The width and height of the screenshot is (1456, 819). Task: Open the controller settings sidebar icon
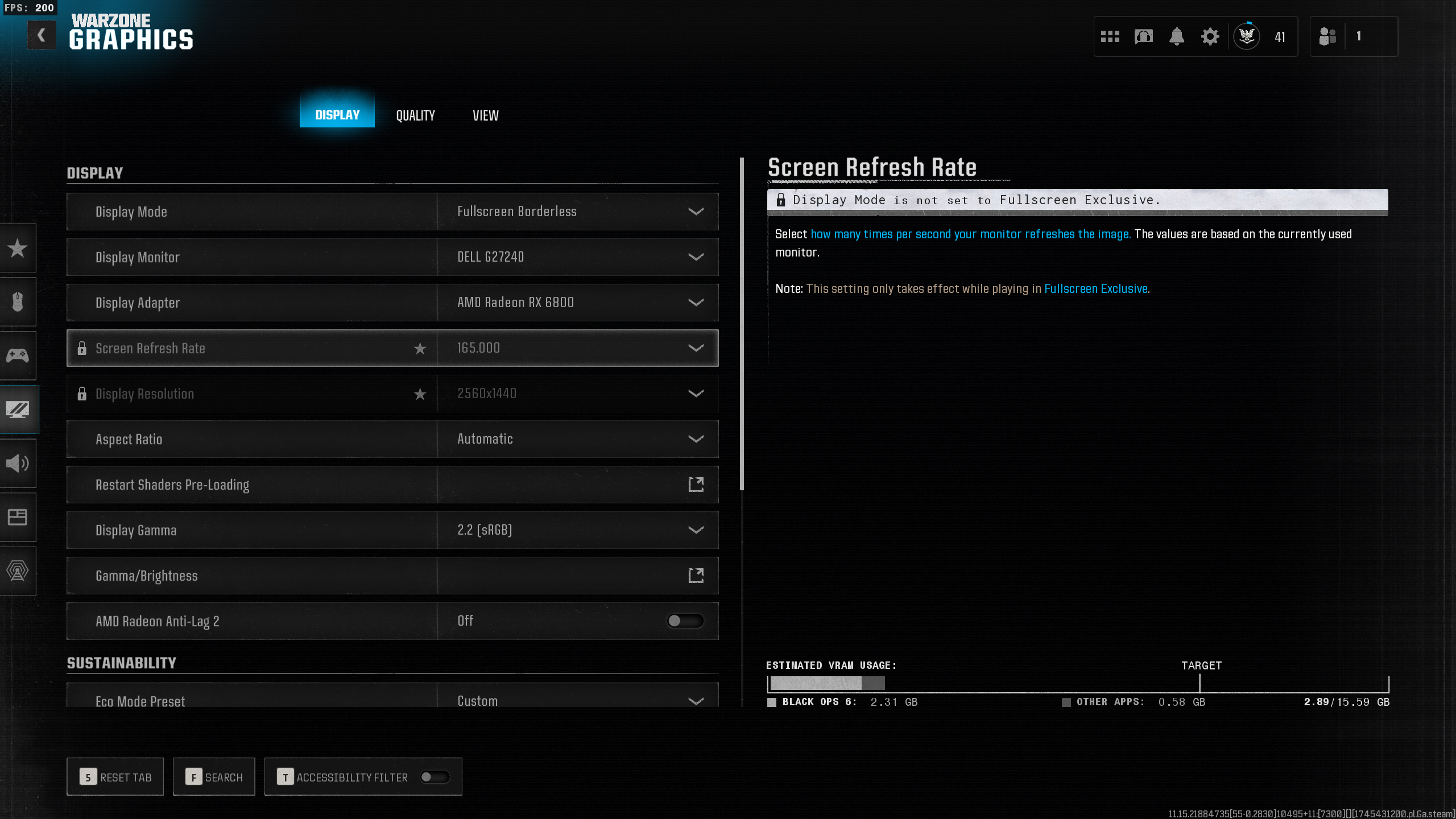(x=18, y=355)
